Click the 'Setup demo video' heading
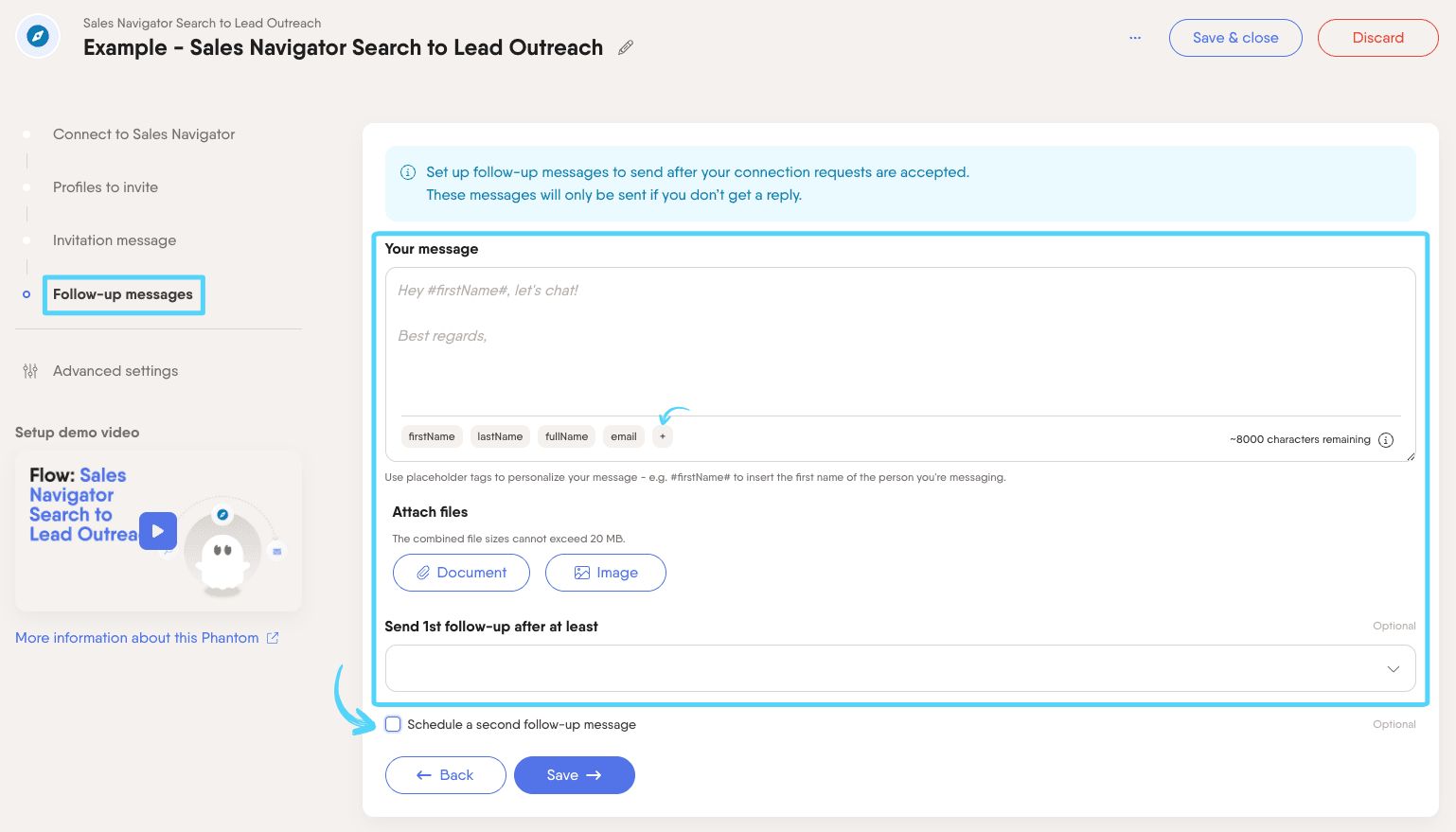Viewport: 1456px width, 832px height. point(77,433)
